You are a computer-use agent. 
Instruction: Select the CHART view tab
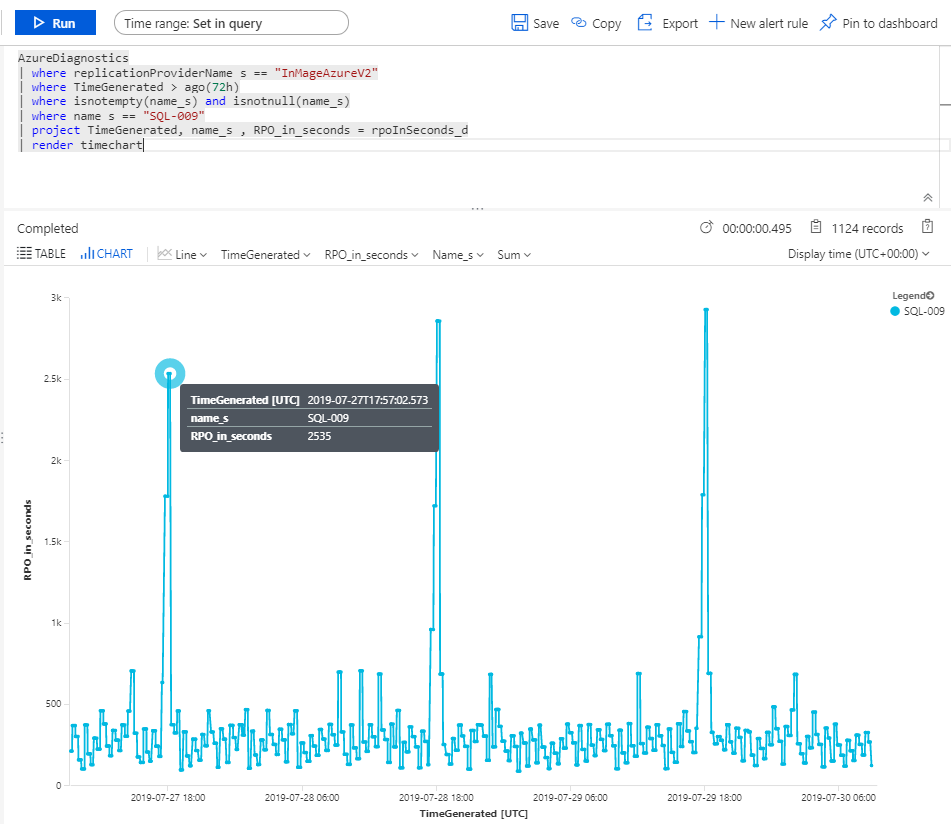coord(107,253)
